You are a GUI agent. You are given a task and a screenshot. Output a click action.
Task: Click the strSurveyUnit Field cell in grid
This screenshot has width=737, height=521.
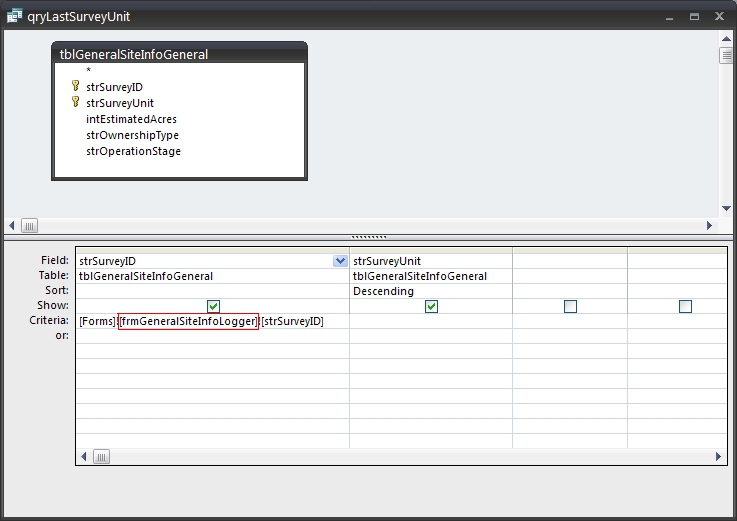pyautogui.click(x=431, y=261)
